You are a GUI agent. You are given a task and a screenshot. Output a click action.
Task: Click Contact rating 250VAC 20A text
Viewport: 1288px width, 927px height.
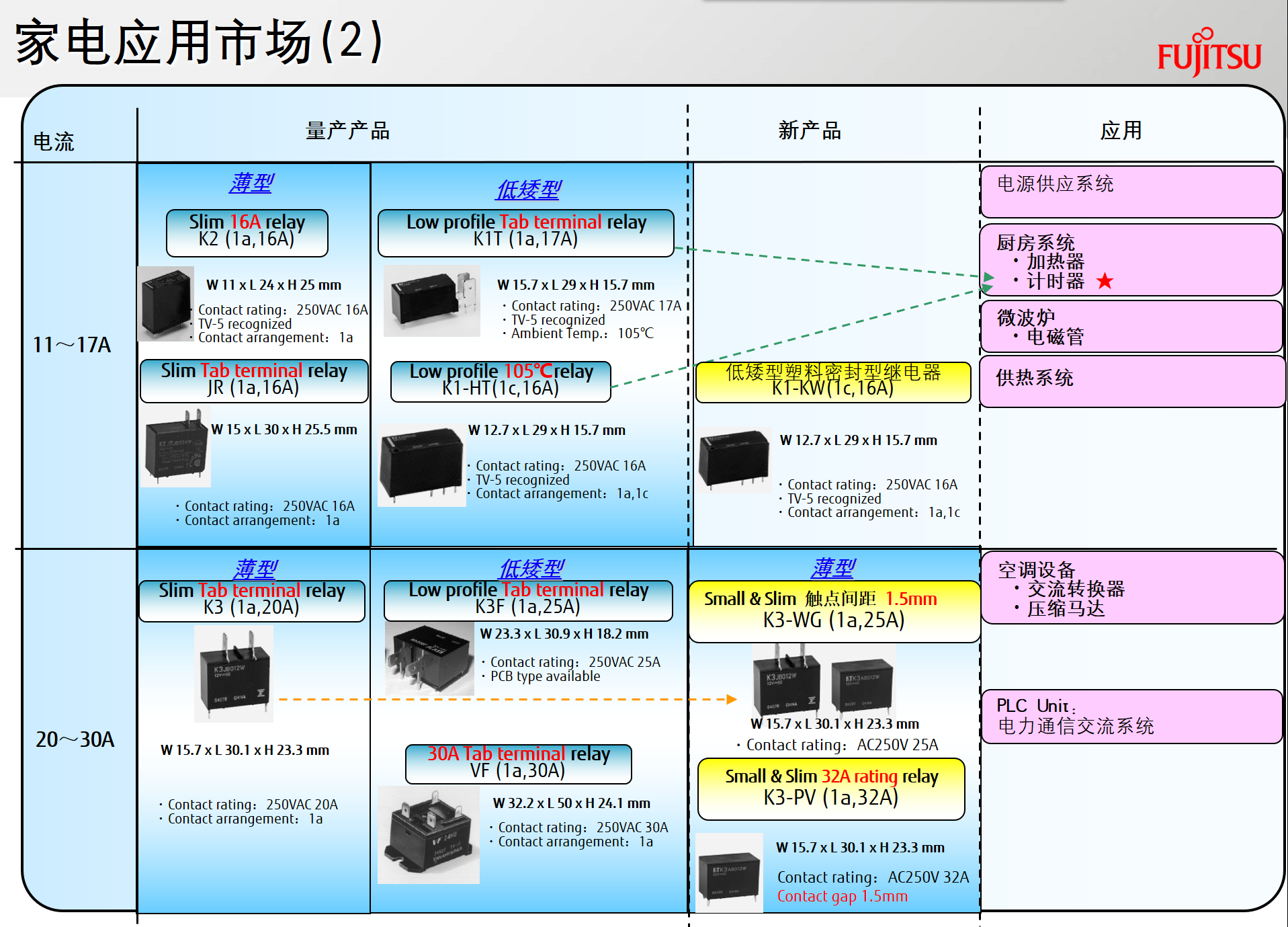coord(249,805)
